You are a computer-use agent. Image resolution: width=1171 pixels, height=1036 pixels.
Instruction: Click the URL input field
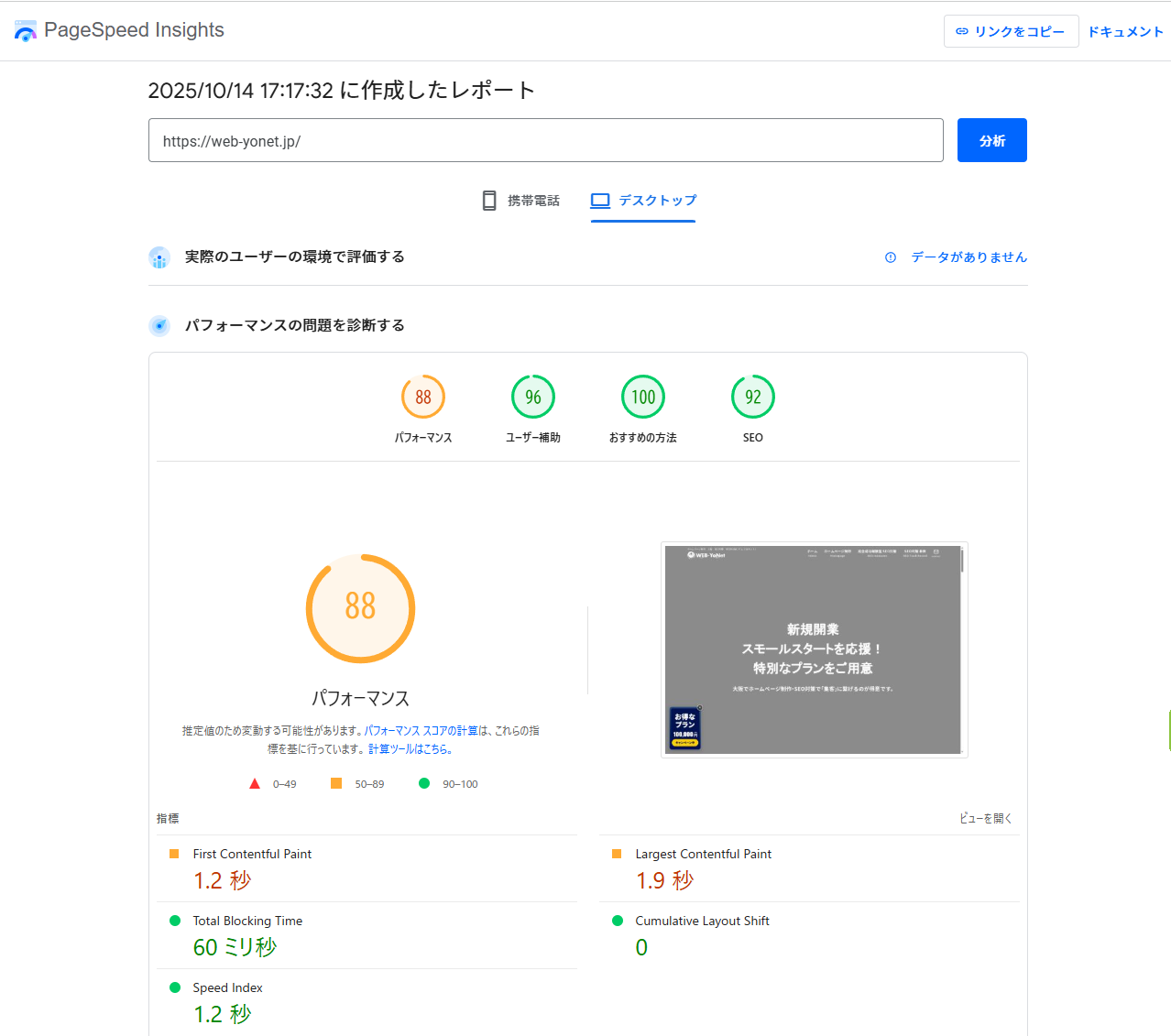click(x=545, y=141)
